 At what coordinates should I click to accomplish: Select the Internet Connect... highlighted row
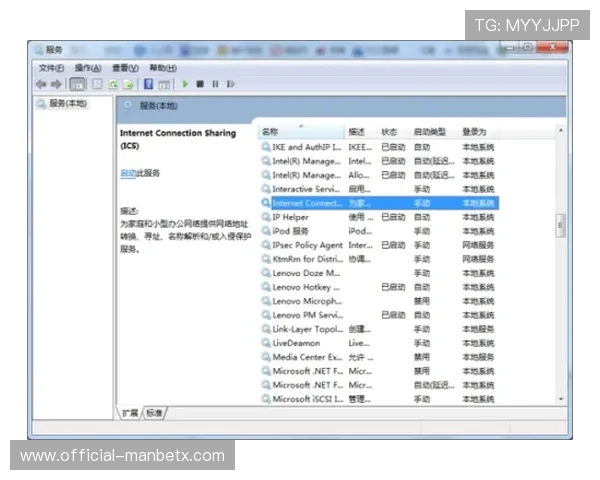[380, 203]
